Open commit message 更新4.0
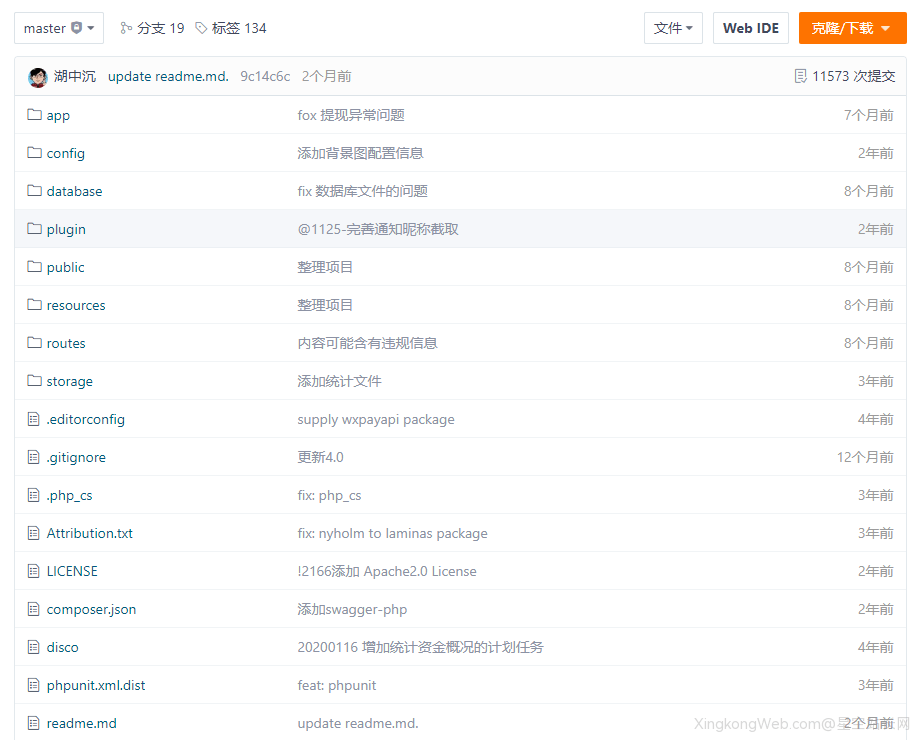The width and height of the screenshot is (918, 740). click(320, 458)
